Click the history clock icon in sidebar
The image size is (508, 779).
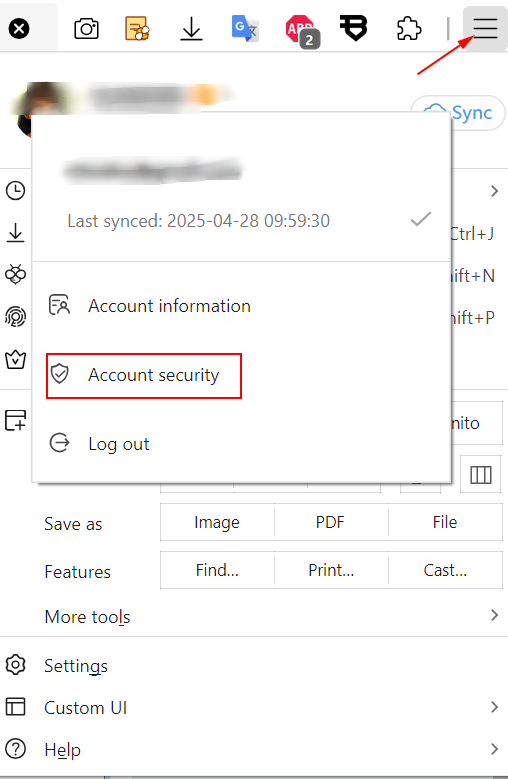click(x=15, y=191)
